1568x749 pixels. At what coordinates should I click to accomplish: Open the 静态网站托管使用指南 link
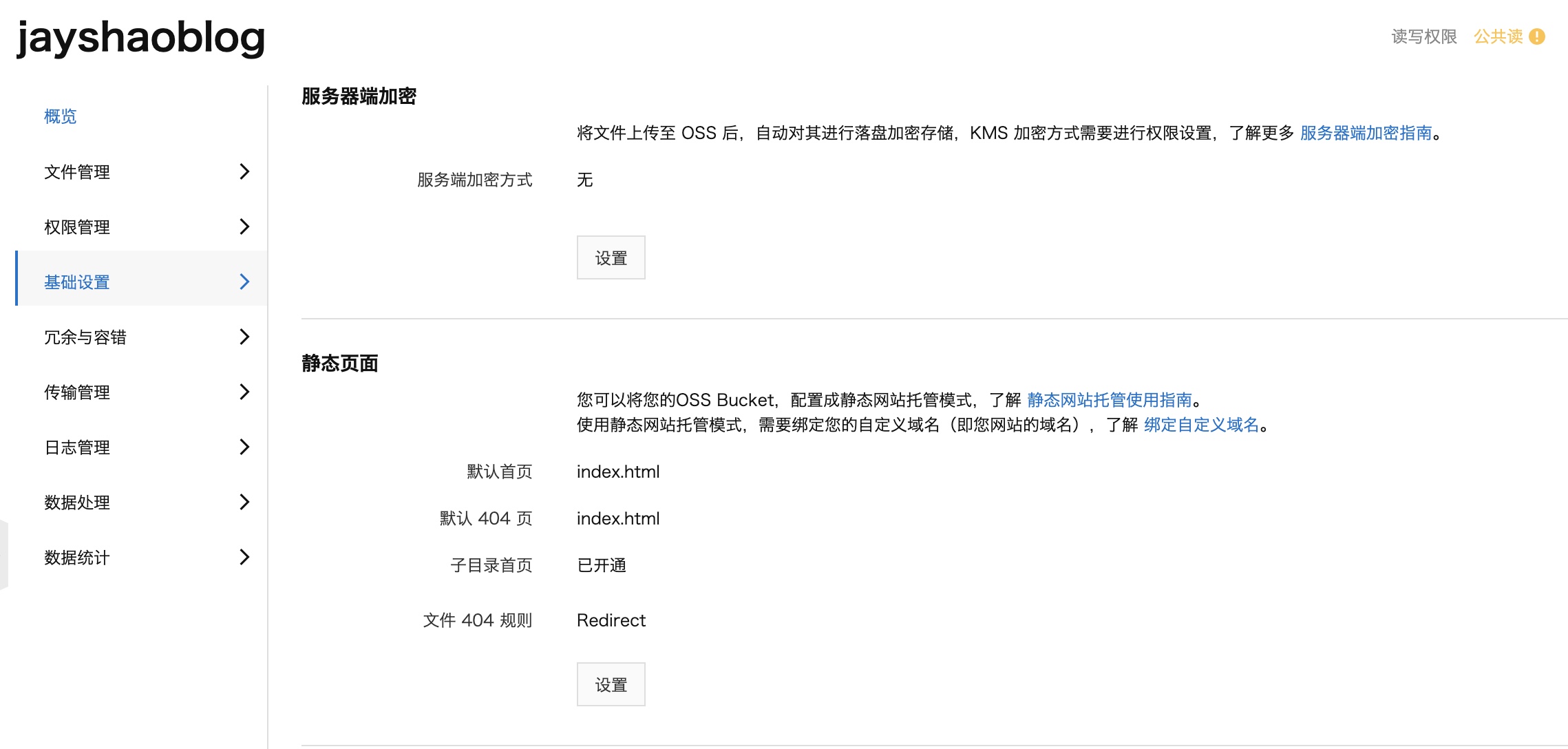click(1109, 400)
